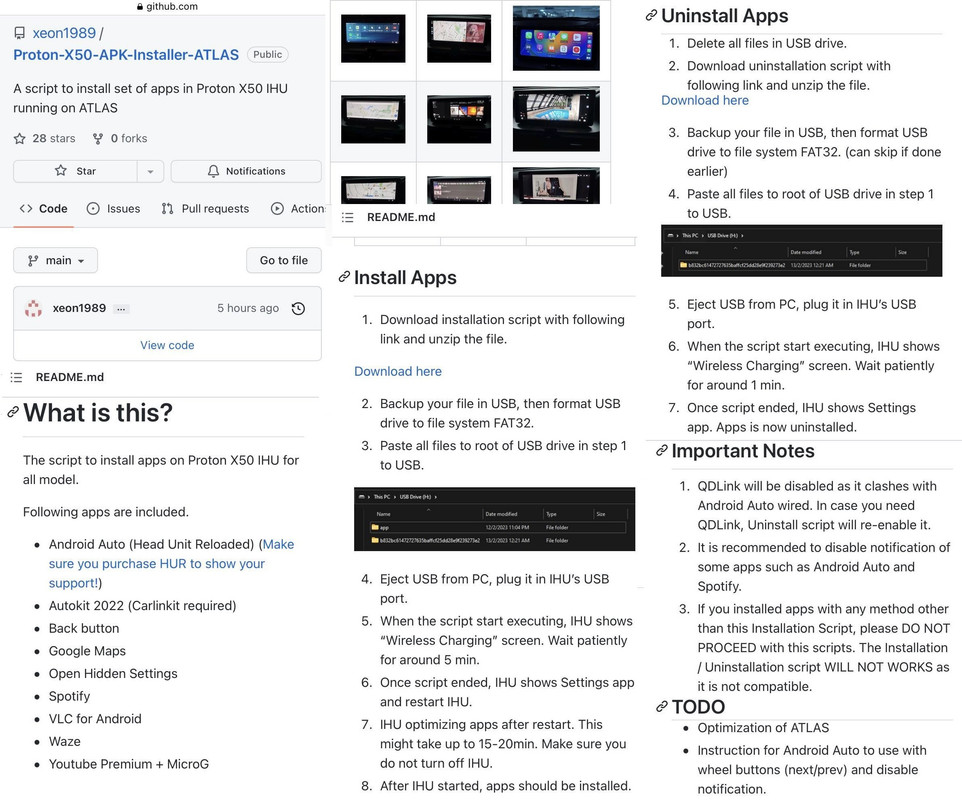The width and height of the screenshot is (962, 800).
Task: Switch to the Code tab
Action: click(x=44, y=209)
